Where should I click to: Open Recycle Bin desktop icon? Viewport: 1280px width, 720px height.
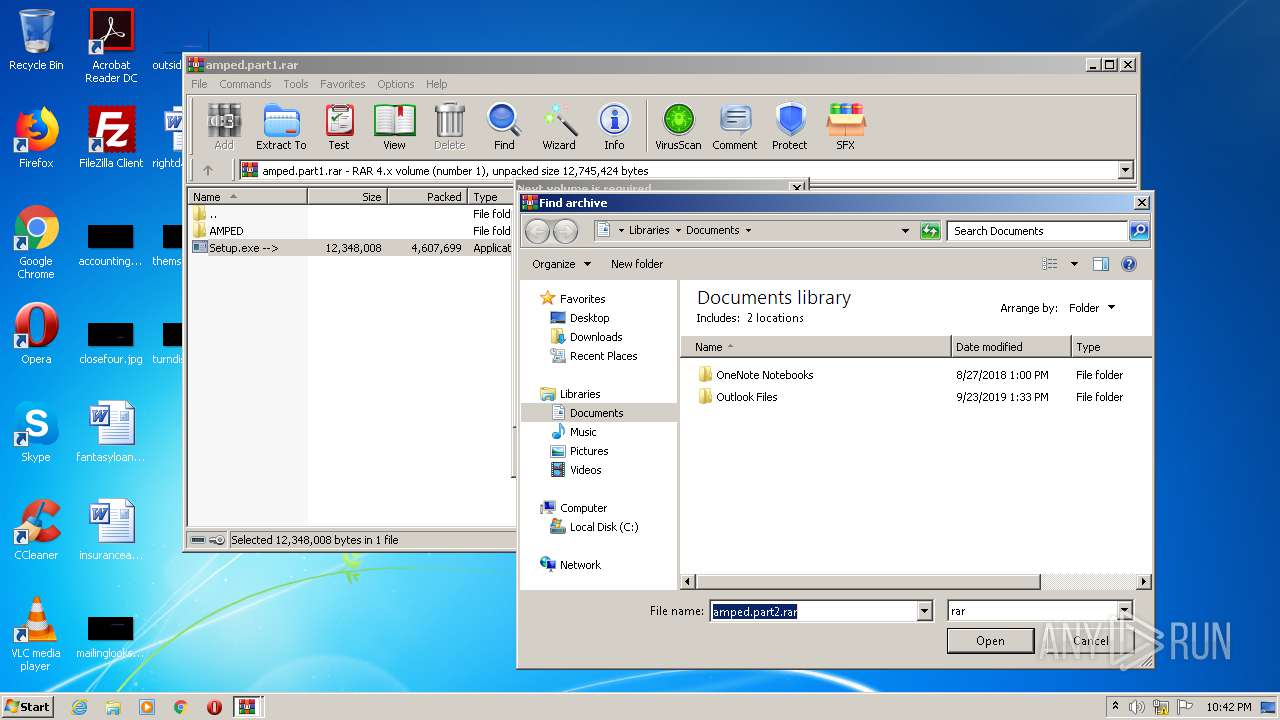coord(36,40)
